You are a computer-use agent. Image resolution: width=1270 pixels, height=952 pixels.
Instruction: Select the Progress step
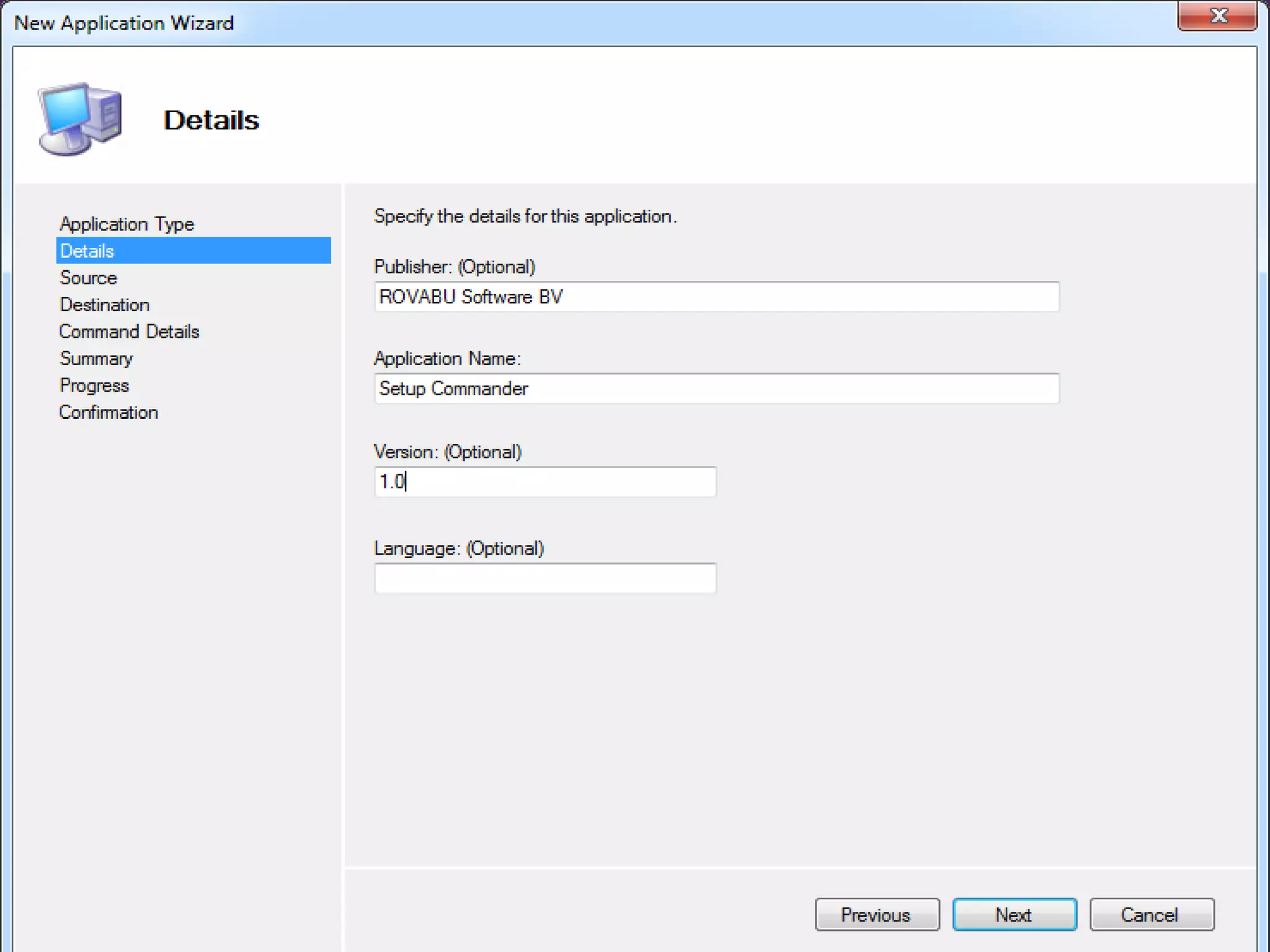[x=94, y=386]
